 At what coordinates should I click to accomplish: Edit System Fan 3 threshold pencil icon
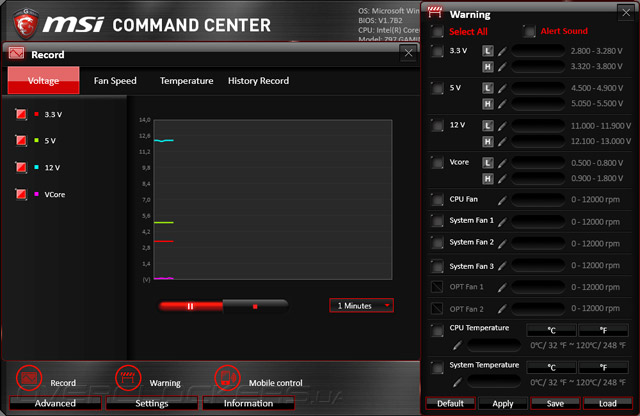click(502, 265)
